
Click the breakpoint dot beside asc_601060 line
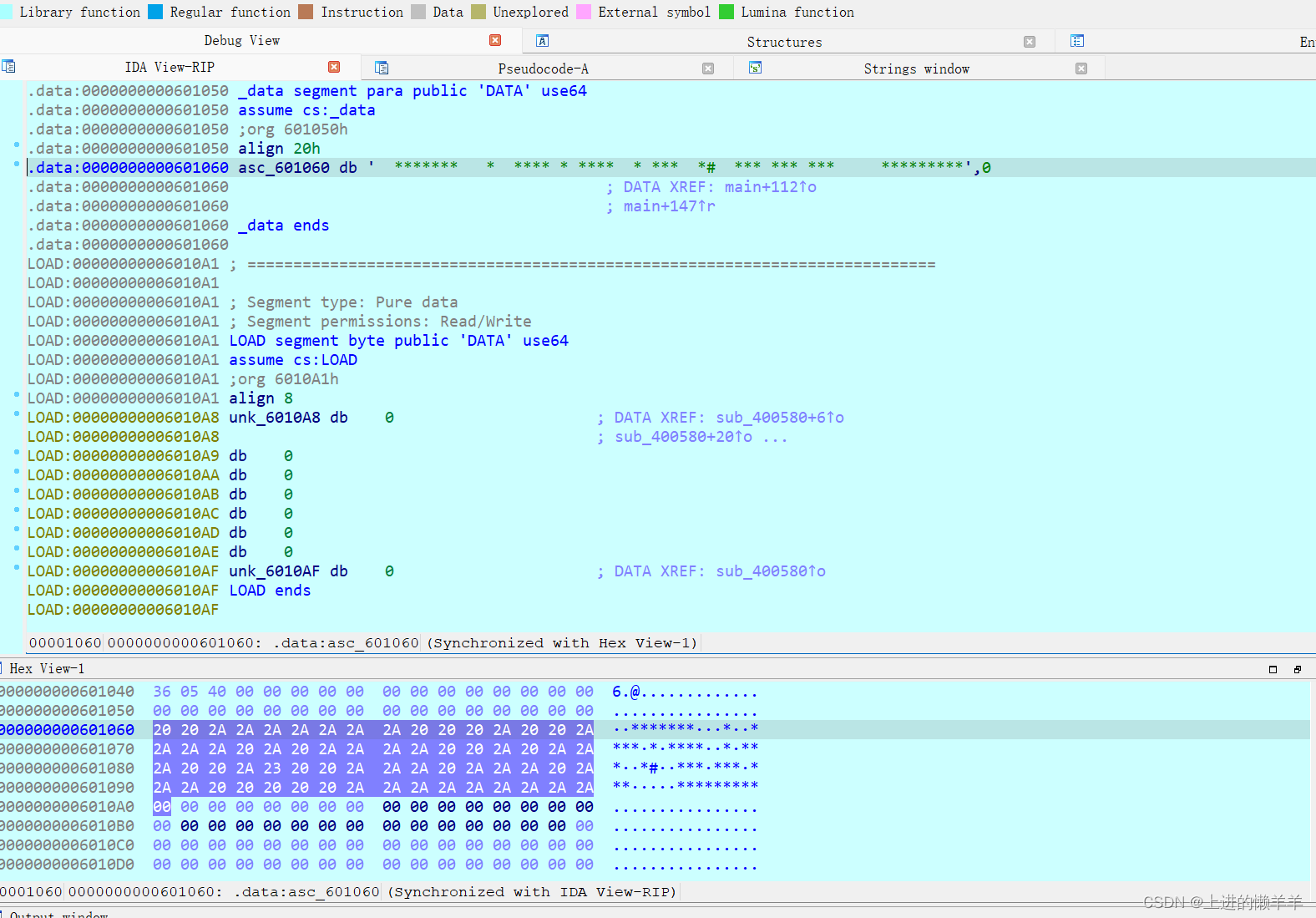[17, 164]
